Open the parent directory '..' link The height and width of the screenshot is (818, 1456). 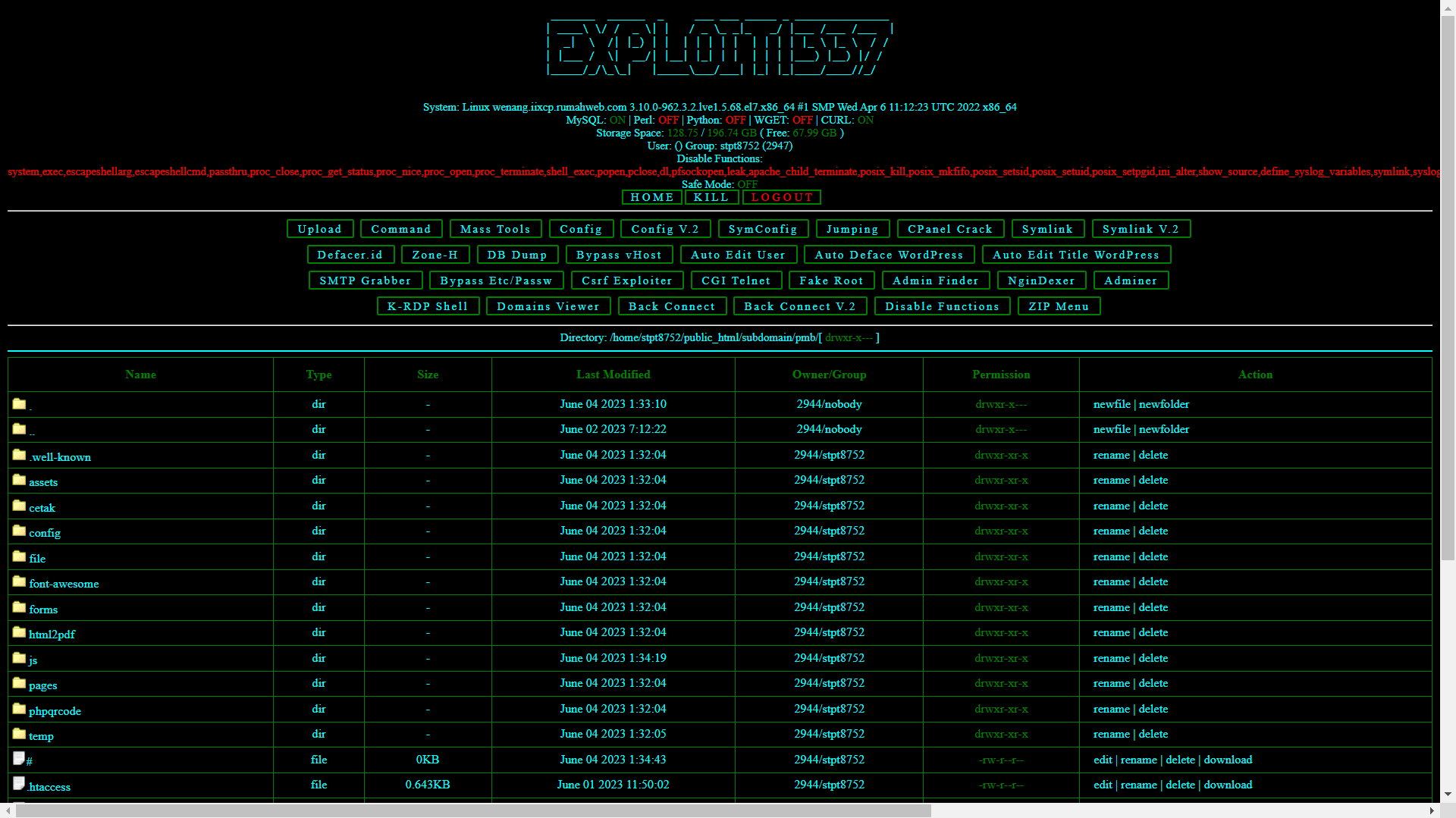(32, 431)
